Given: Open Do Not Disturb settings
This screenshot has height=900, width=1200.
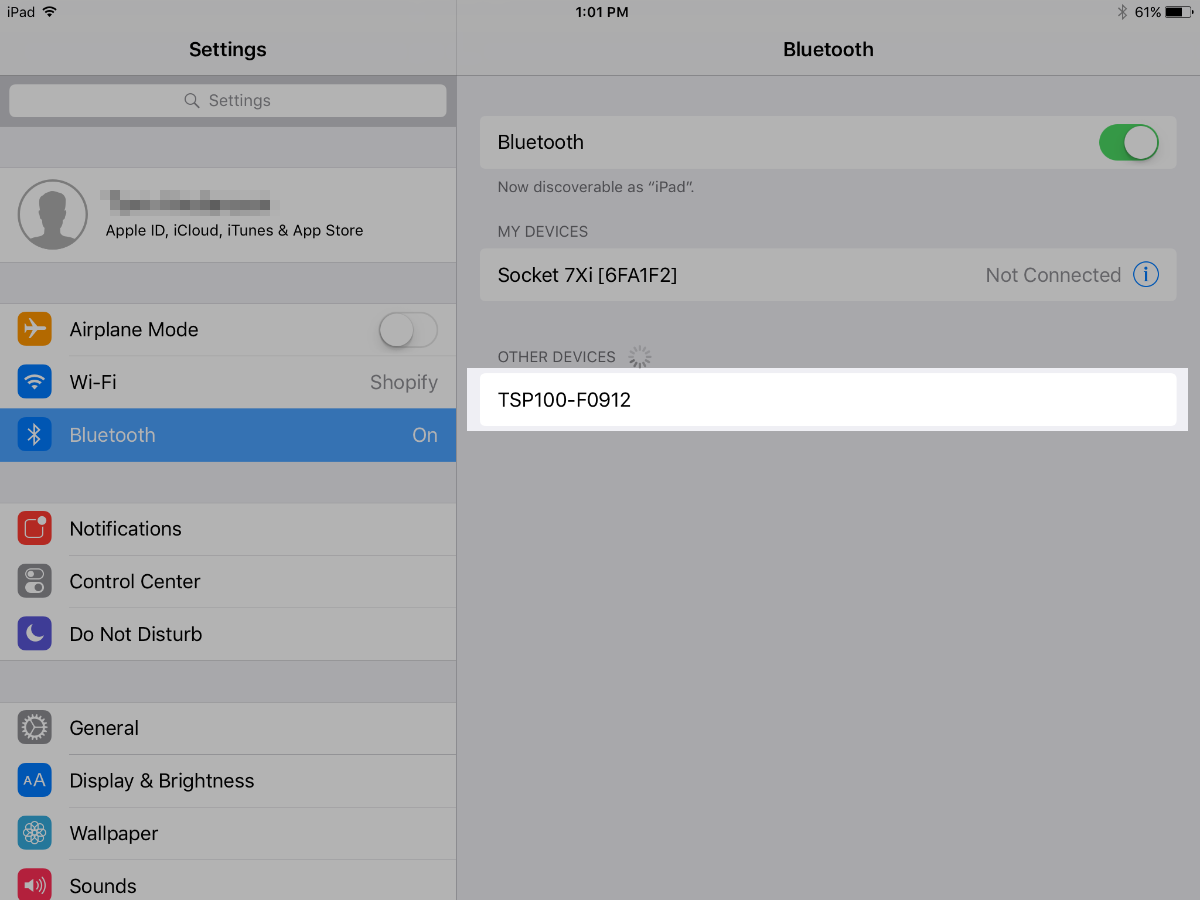Looking at the screenshot, I should pos(228,634).
